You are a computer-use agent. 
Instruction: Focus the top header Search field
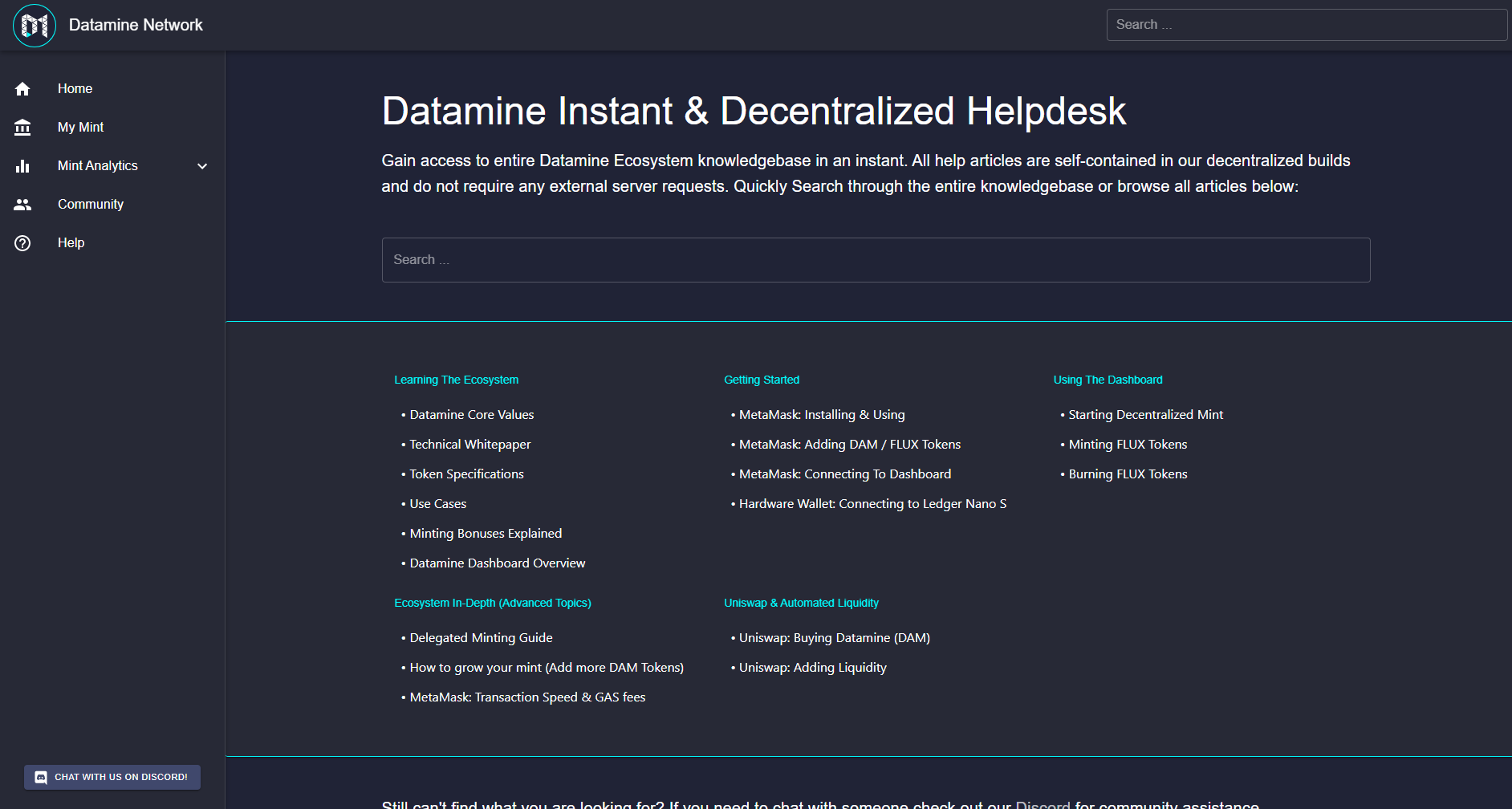(x=1307, y=25)
